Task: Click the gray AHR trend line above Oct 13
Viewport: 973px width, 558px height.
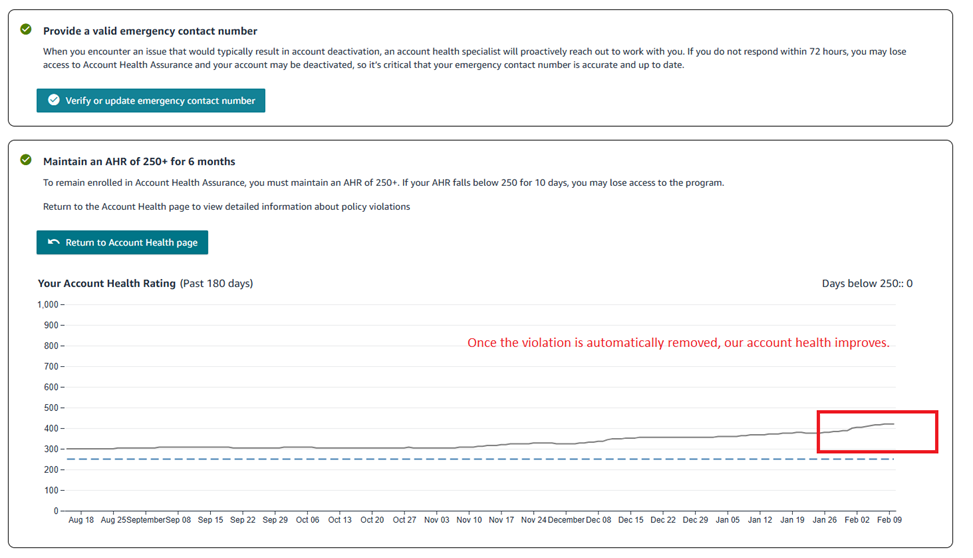Action: click(x=339, y=448)
